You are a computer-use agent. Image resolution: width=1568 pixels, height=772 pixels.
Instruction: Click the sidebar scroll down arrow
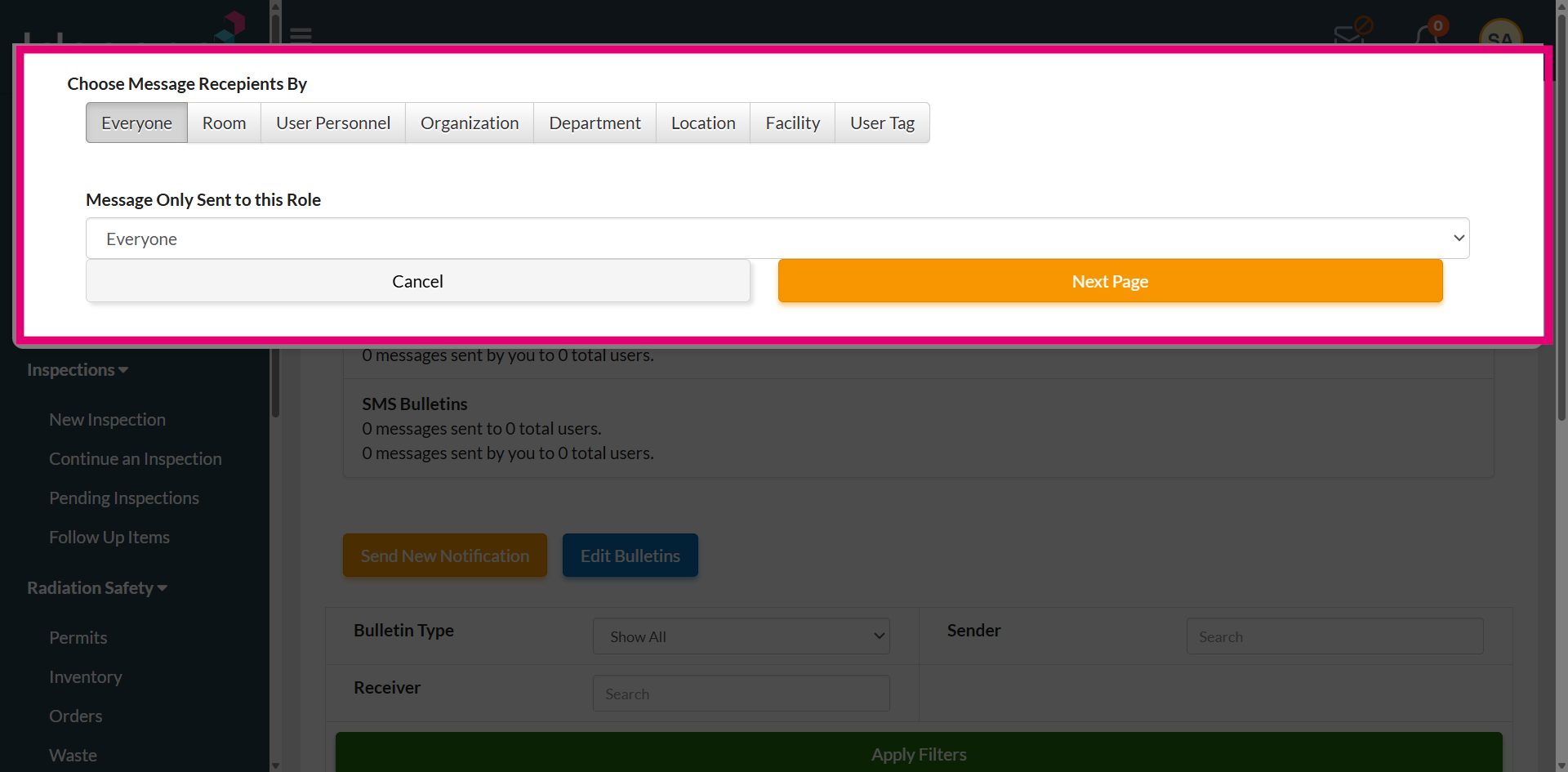point(275,765)
